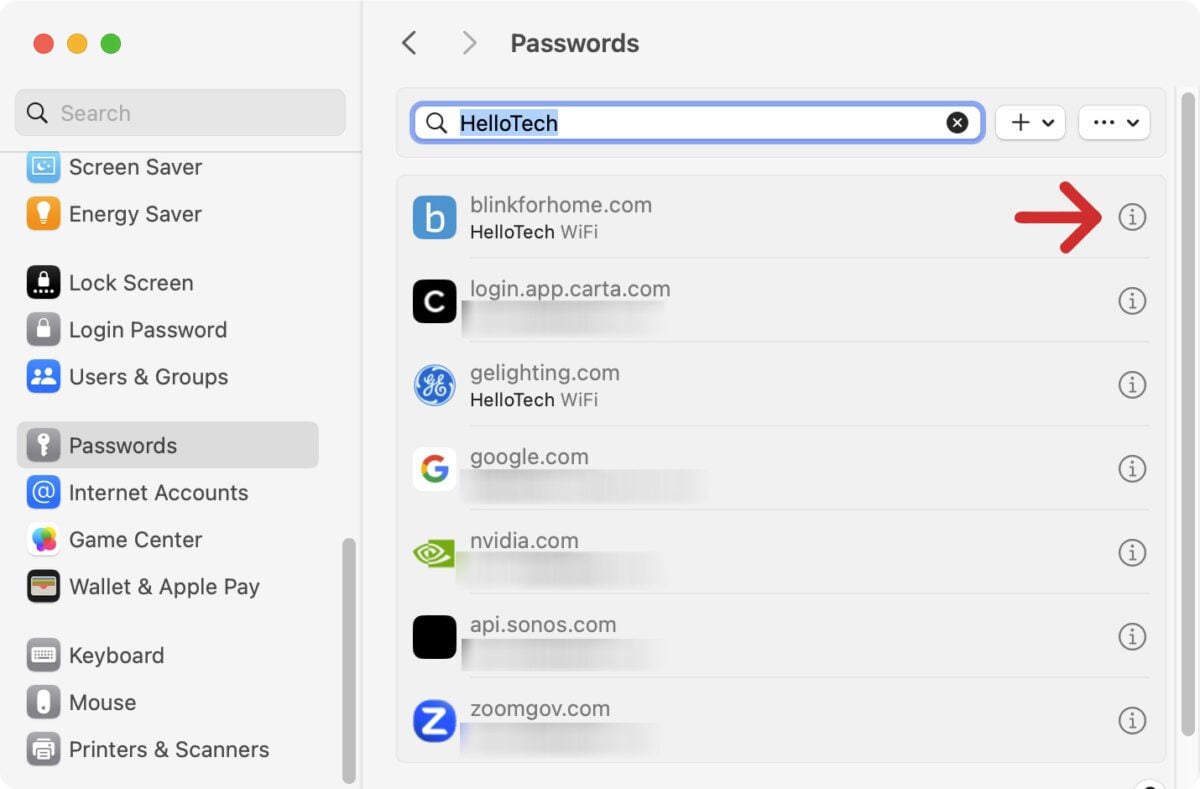Click the blinkforhome.com site icon
Image resolution: width=1200 pixels, height=789 pixels.
point(433,216)
